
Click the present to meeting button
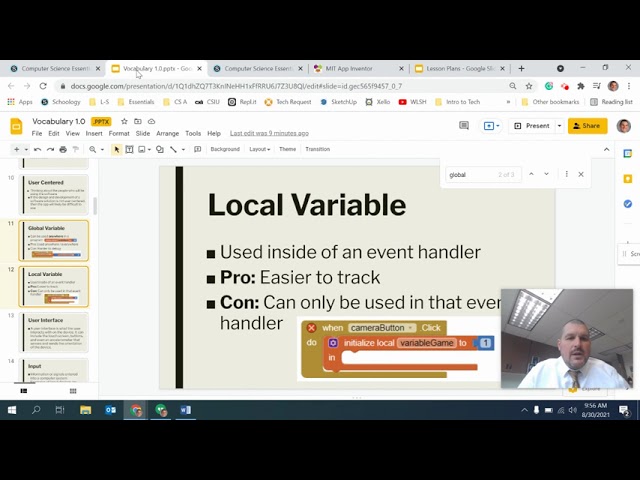(491, 126)
